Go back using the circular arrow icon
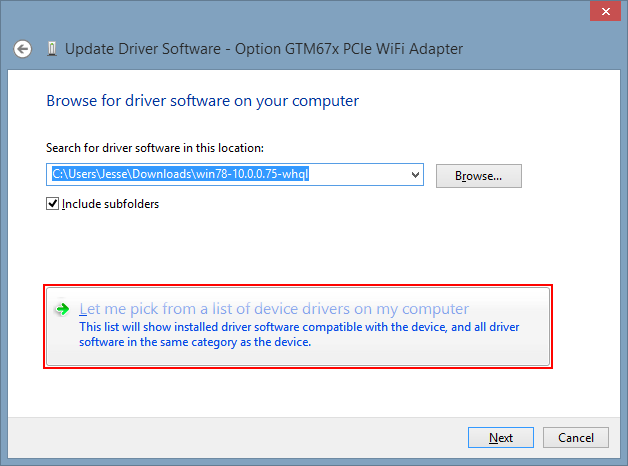This screenshot has width=628, height=466. (x=22, y=49)
